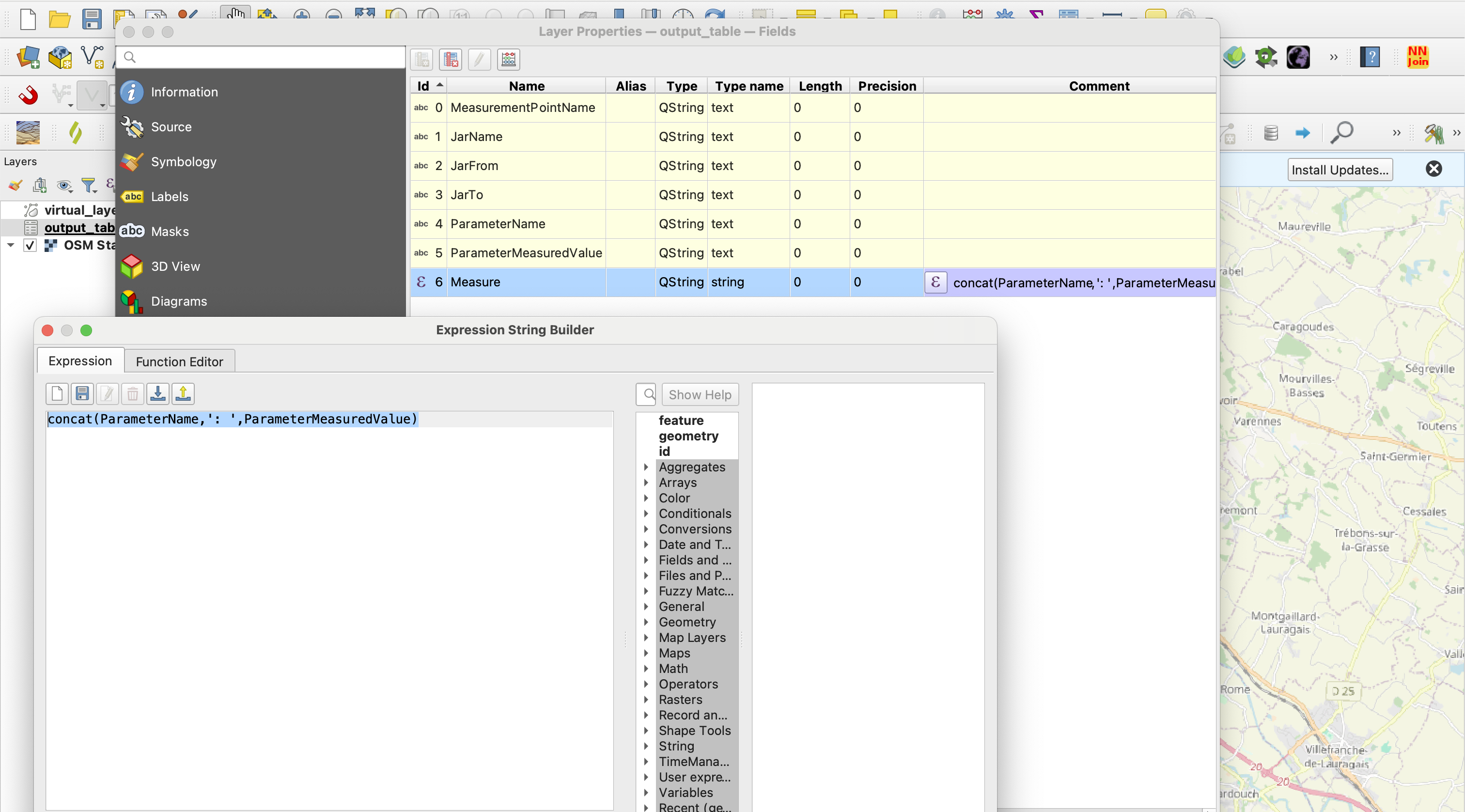Edit selected stored expression pencil icon
The height and width of the screenshot is (812, 1465).
(x=108, y=393)
